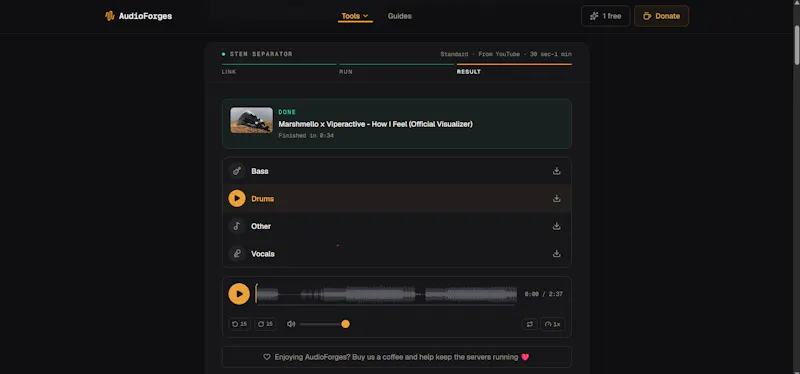Click the Other music note icon
The width and height of the screenshot is (800, 374).
(237, 226)
